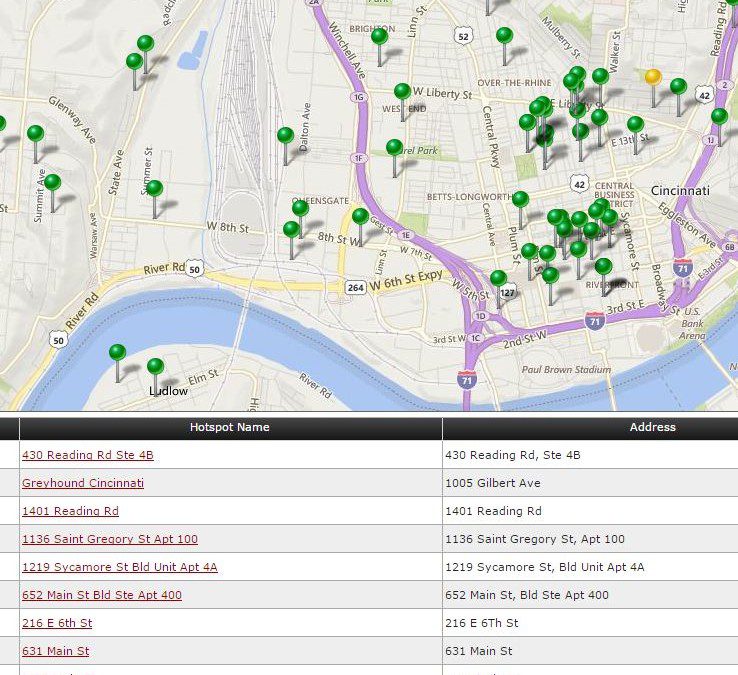Select the pin next to route 127 marker
The width and height of the screenshot is (738, 675).
pos(498,278)
